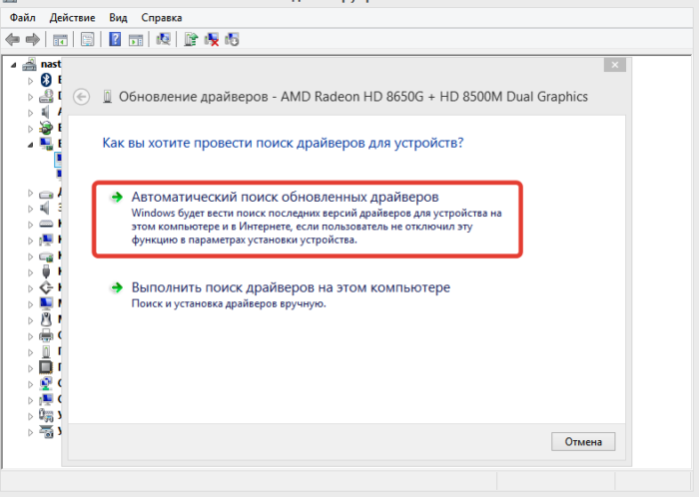Expand the USB controllers node
The image size is (699, 497).
click(x=30, y=272)
